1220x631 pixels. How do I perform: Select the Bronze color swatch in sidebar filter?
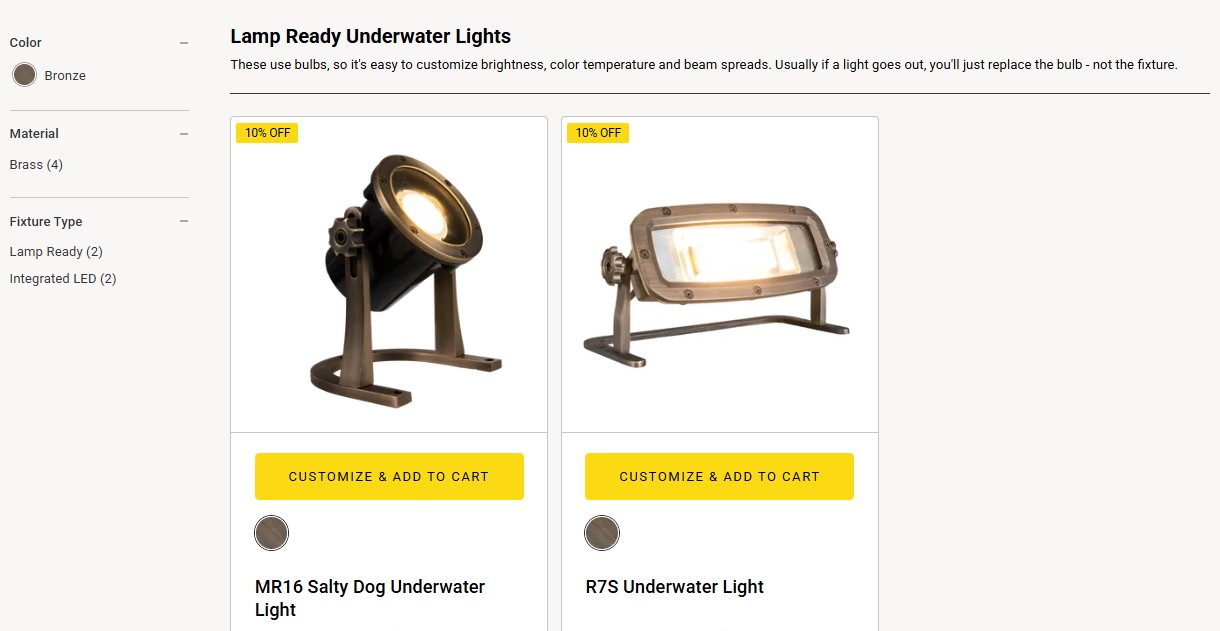coord(25,75)
